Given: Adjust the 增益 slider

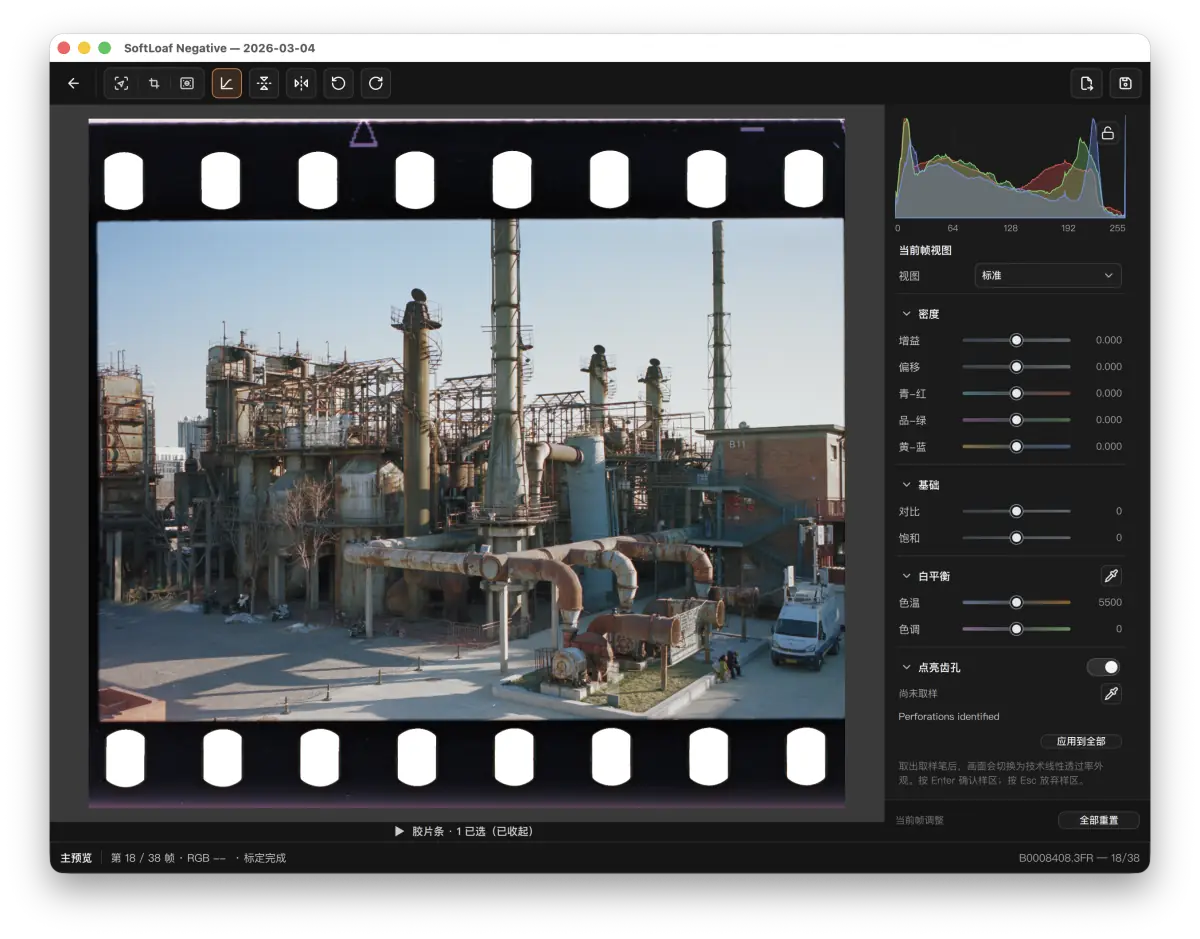Looking at the screenshot, I should pyautogui.click(x=1016, y=340).
